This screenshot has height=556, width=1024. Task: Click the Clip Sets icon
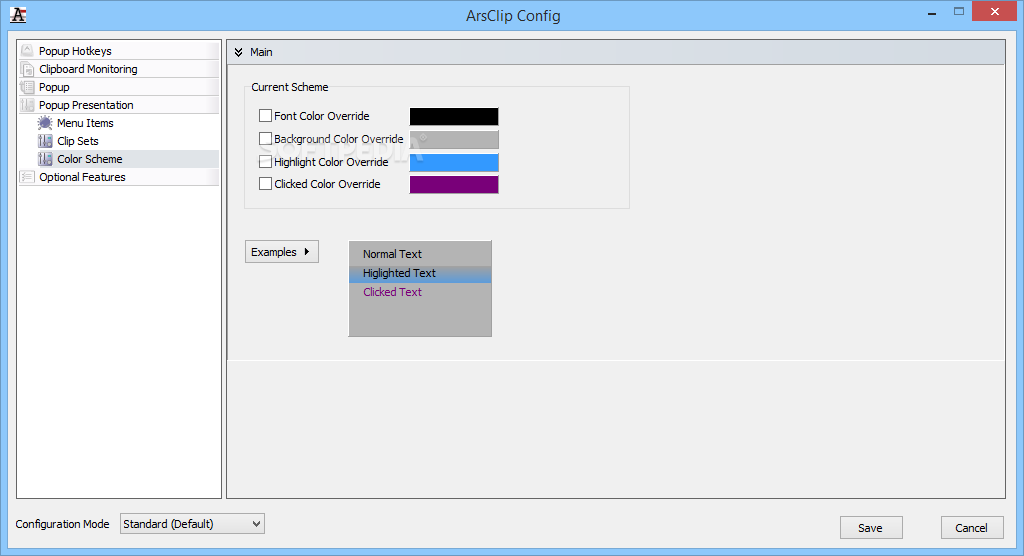(45, 140)
